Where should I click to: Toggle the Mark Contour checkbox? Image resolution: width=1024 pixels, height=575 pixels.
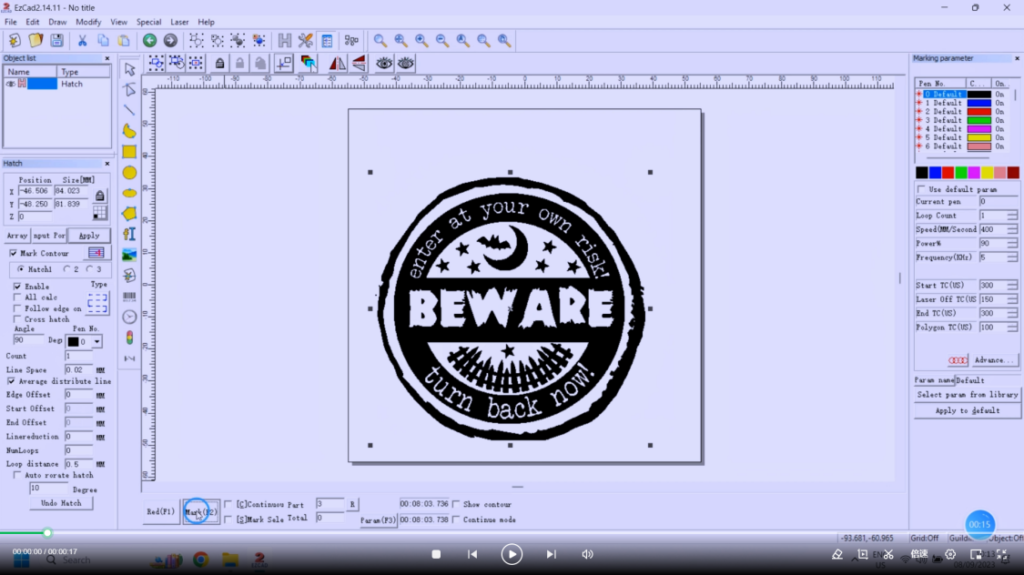click(13, 254)
